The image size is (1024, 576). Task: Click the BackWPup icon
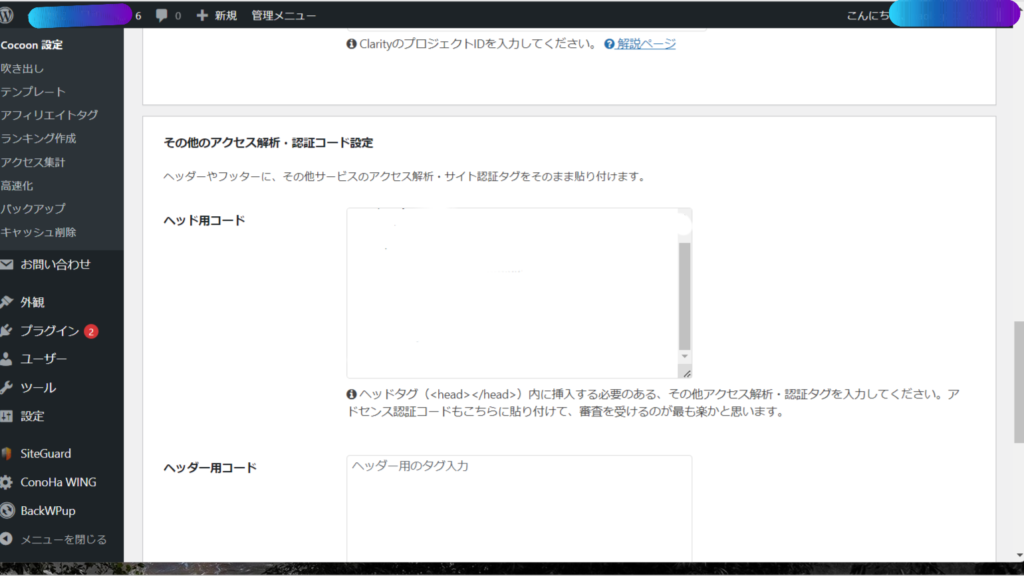(7, 511)
